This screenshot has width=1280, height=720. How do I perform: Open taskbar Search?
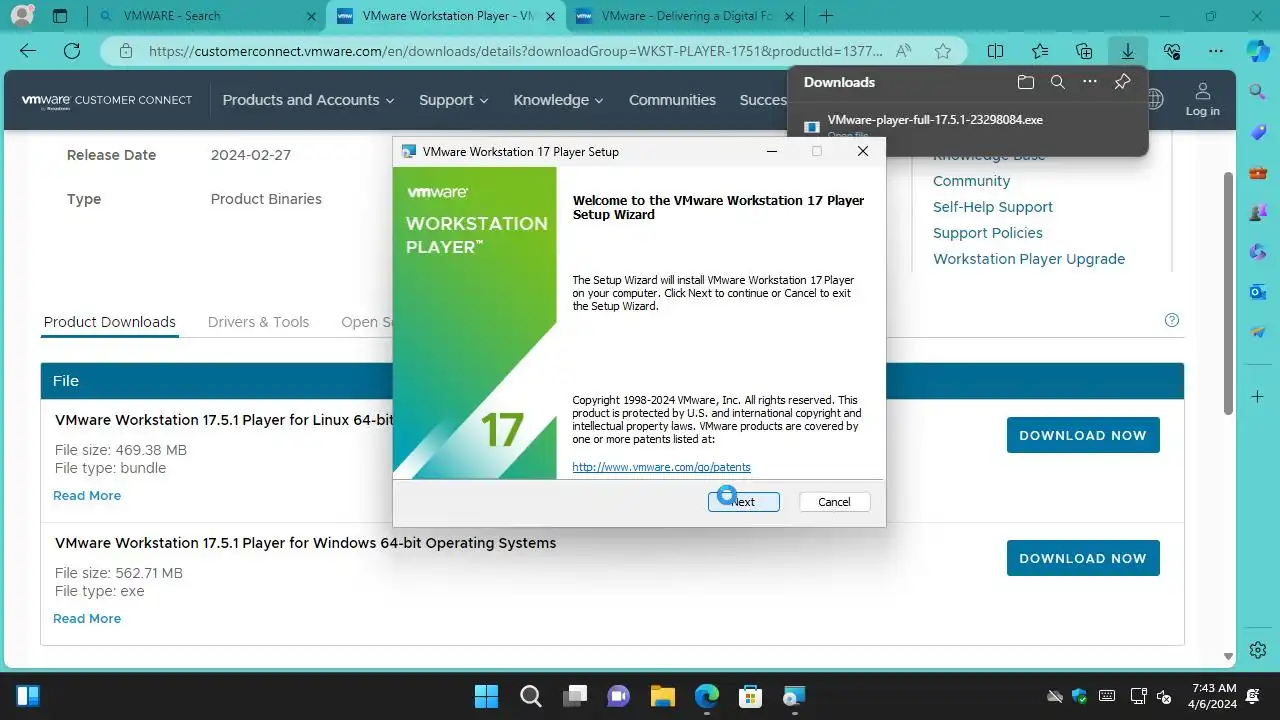pos(531,696)
